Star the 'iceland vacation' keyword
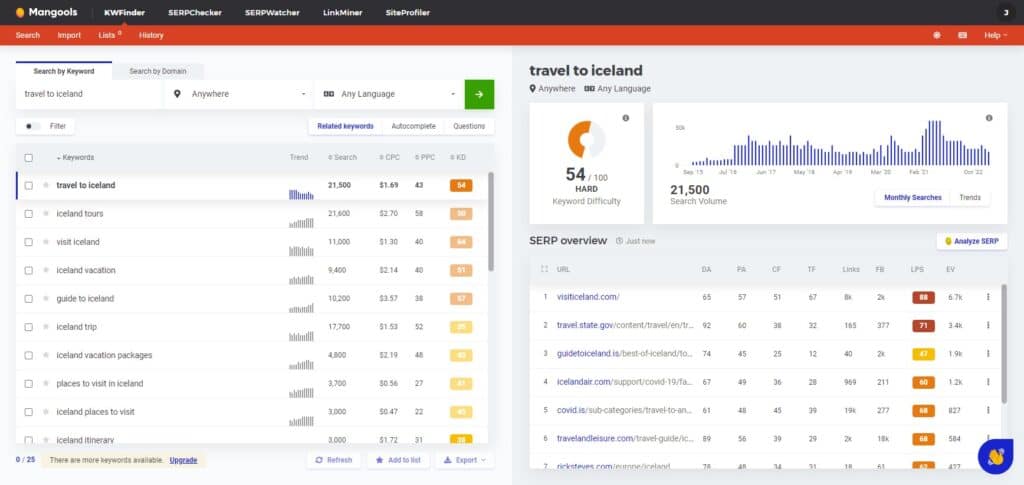This screenshot has width=1024, height=485. tap(46, 270)
